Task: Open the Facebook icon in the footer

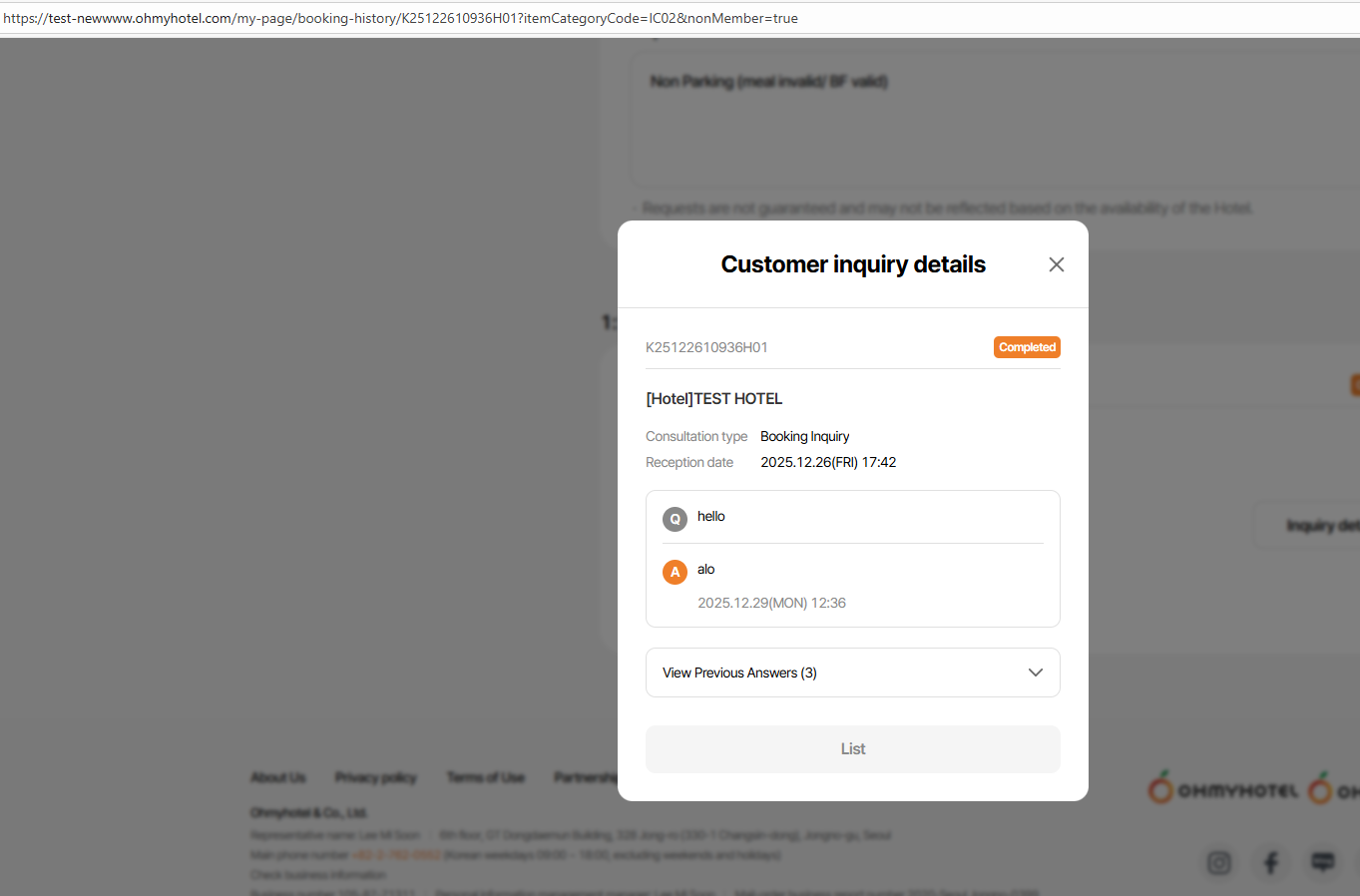Action: (x=1271, y=863)
